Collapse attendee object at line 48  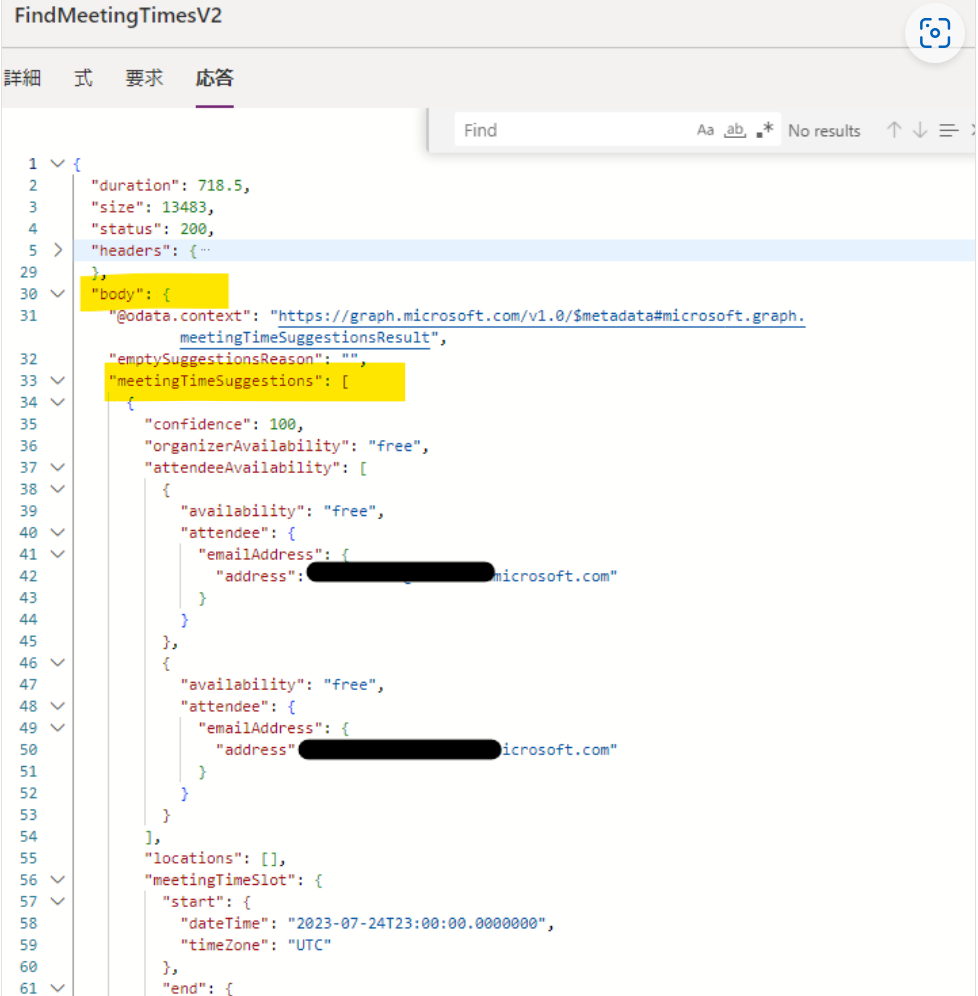58,706
